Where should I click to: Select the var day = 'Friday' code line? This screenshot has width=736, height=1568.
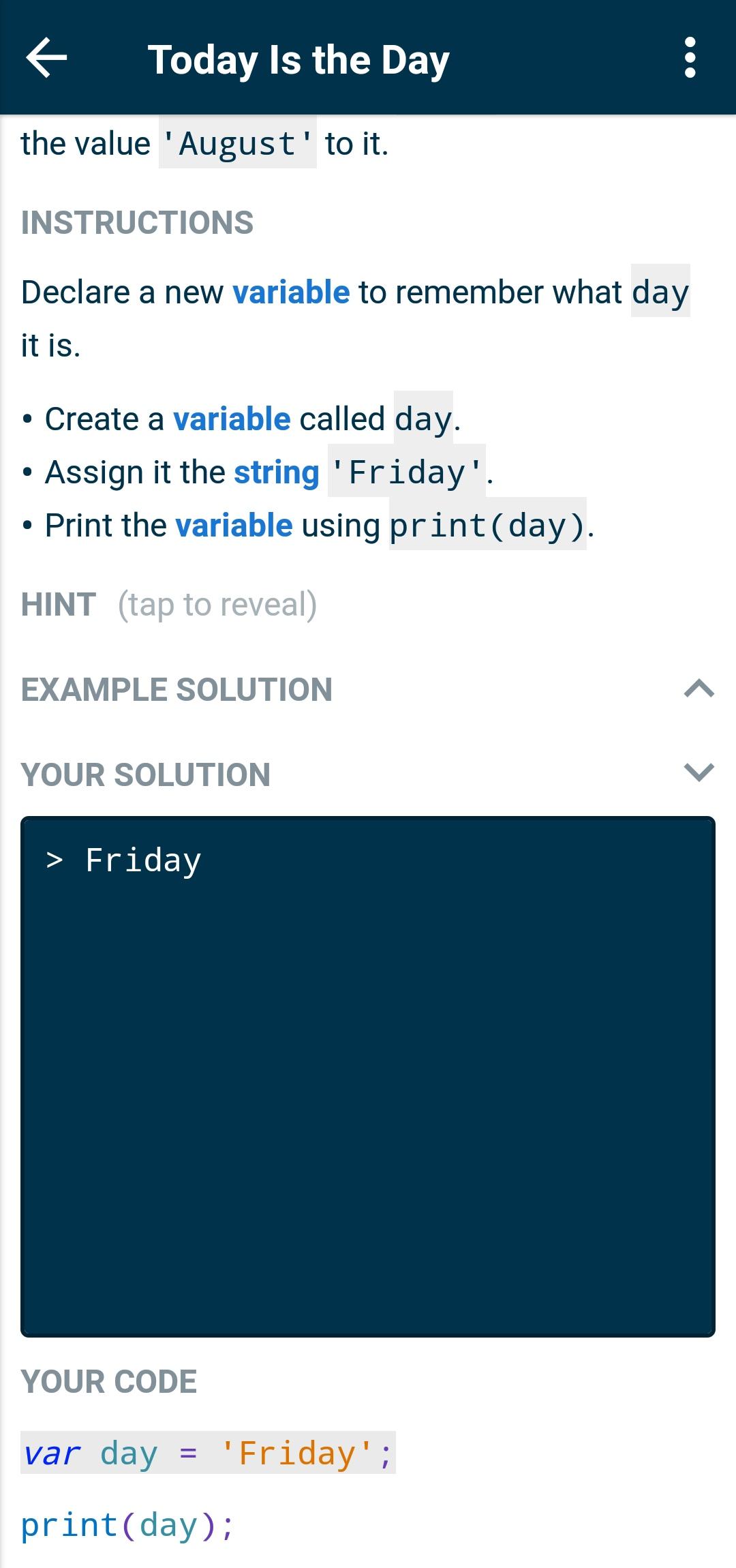[x=208, y=1453]
